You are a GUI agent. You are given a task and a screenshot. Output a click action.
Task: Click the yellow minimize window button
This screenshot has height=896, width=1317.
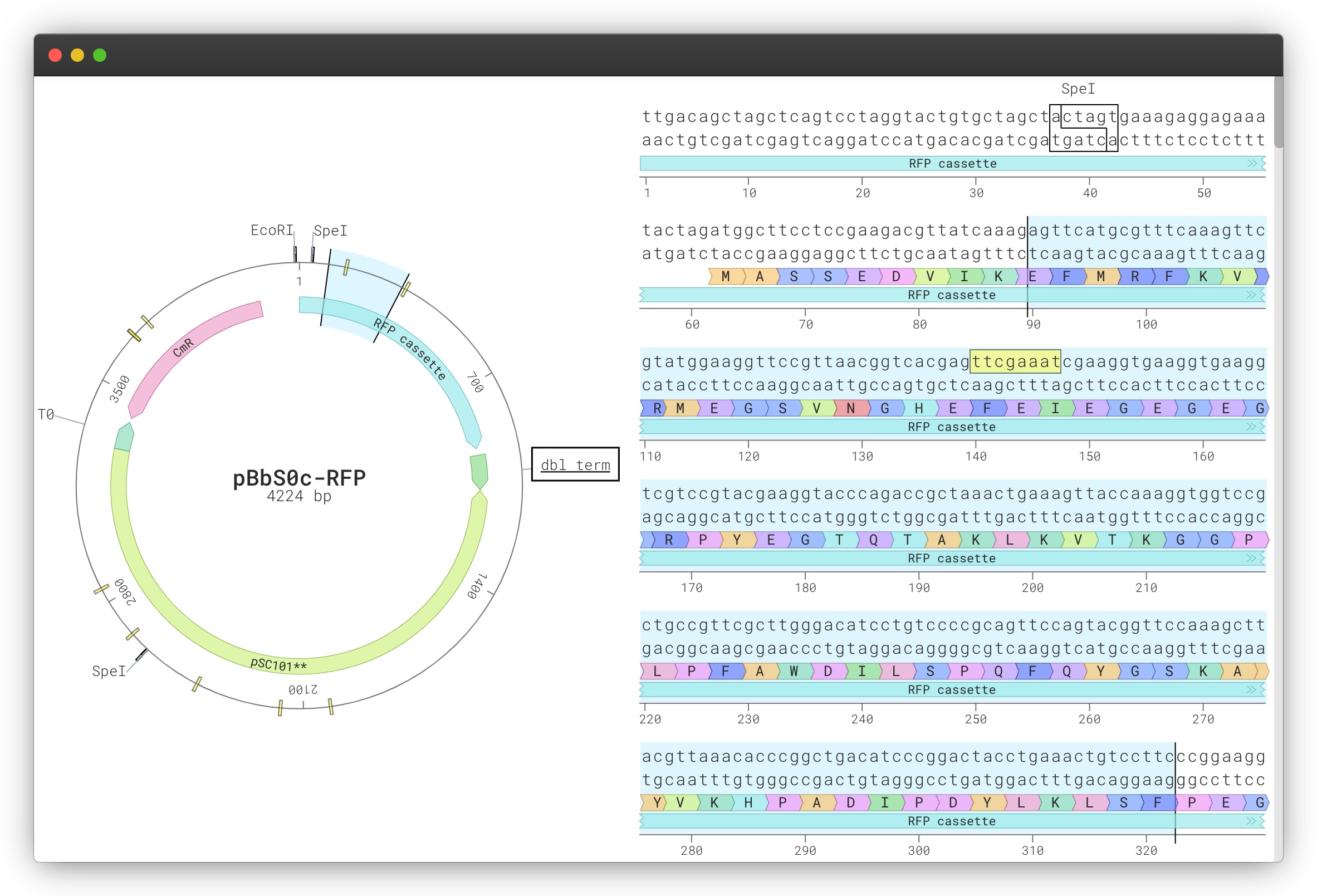coord(77,55)
